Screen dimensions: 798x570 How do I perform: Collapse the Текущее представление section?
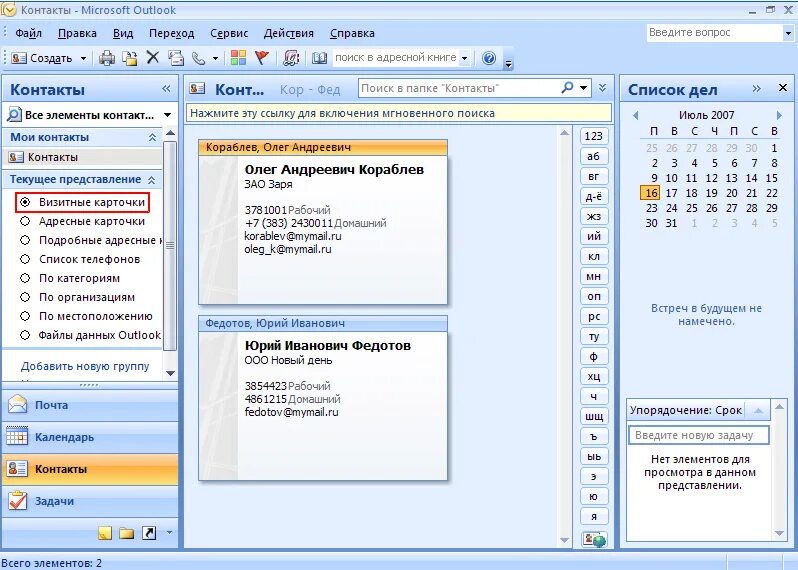click(152, 180)
